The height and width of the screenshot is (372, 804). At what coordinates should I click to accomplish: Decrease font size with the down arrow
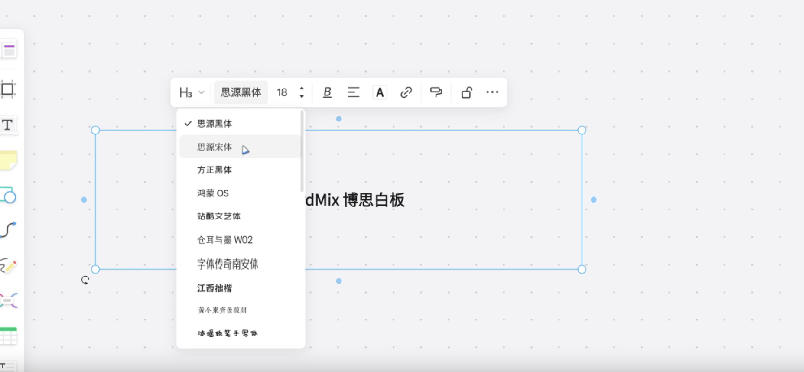pyautogui.click(x=302, y=96)
